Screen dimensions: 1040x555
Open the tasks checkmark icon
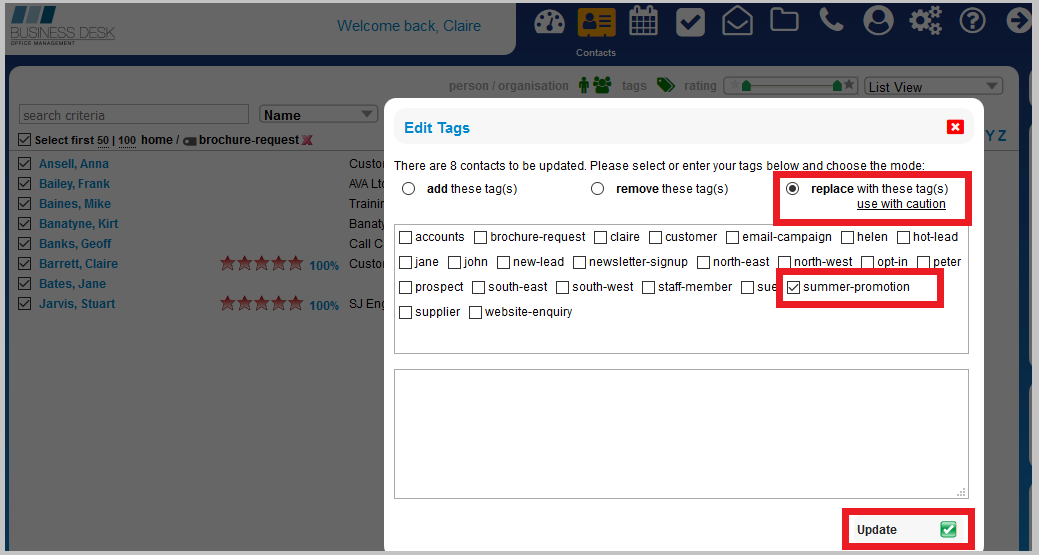coord(690,23)
